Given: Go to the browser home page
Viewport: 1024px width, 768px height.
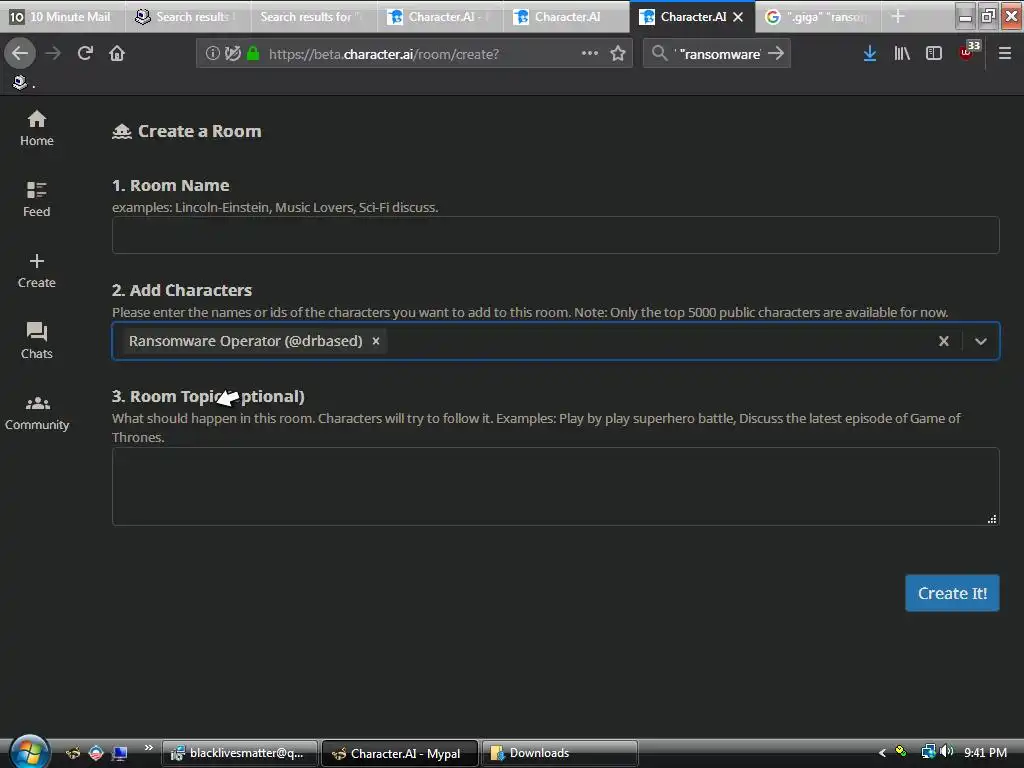Looking at the screenshot, I should (x=117, y=54).
